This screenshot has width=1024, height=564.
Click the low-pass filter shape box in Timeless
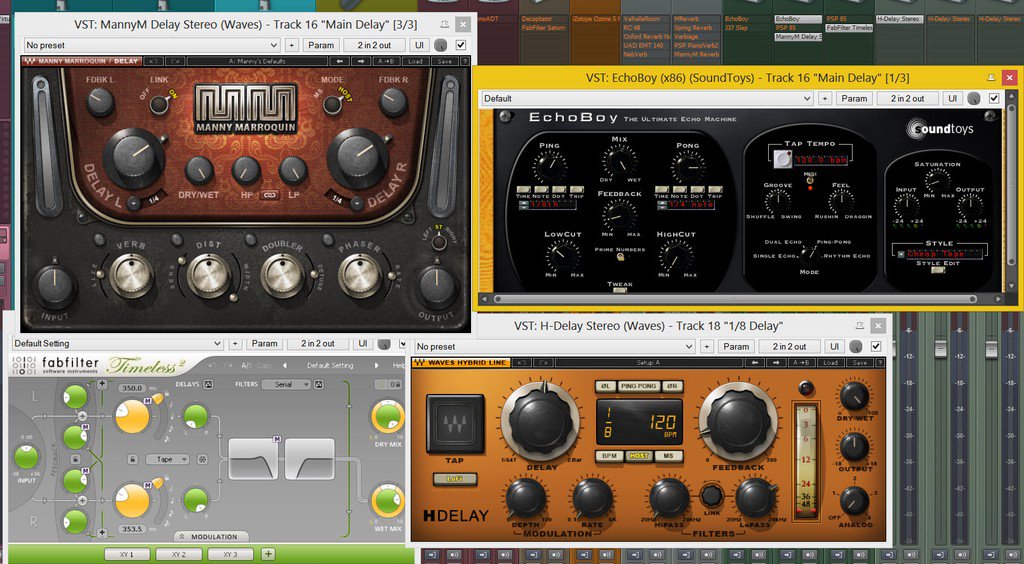(253, 460)
